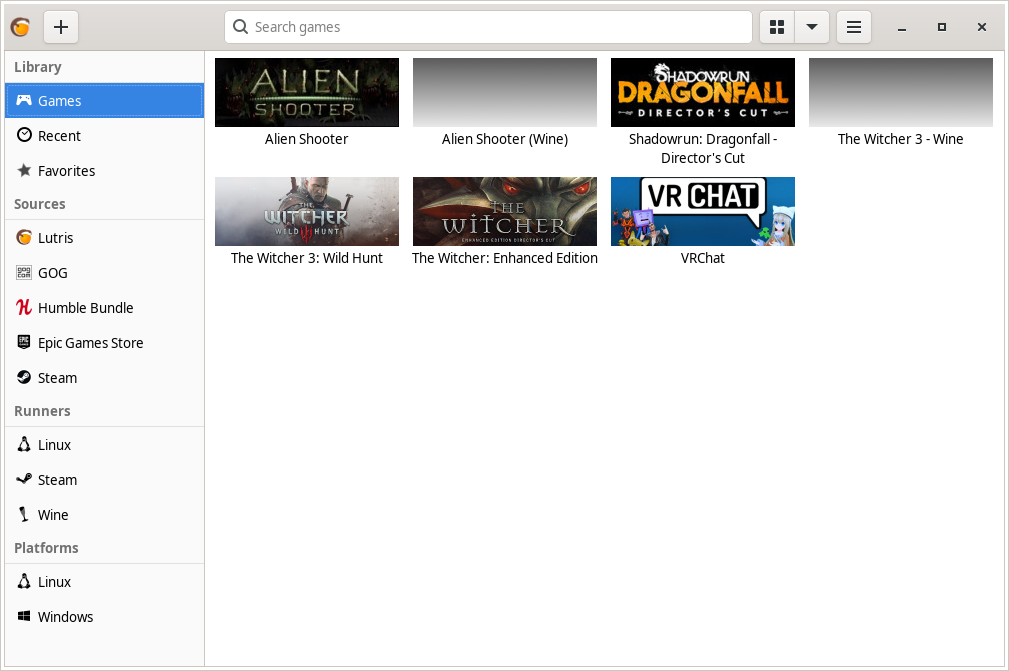
Task: Open the hamburger main menu
Action: coord(854,27)
